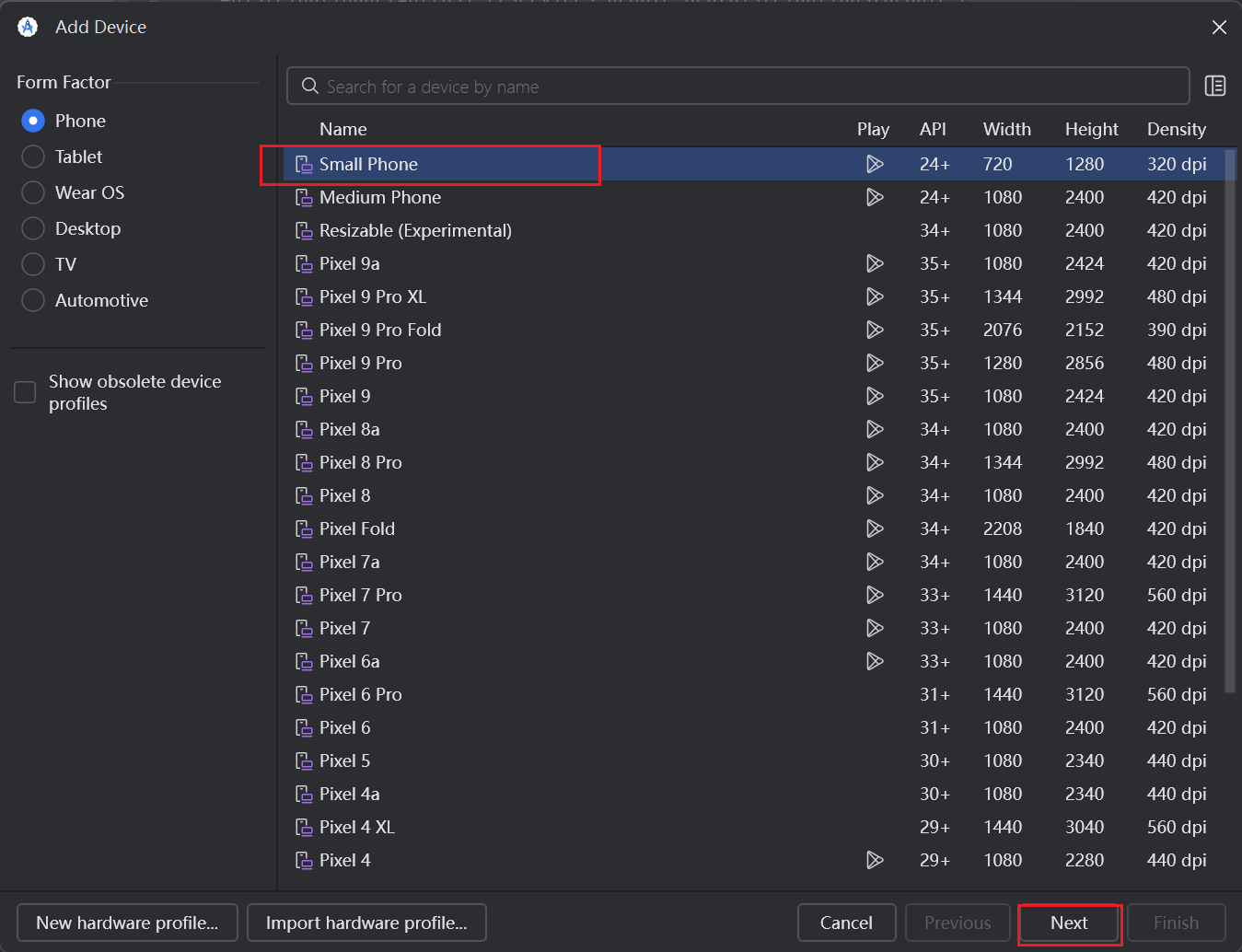
Task: Click the Play Store icon for Pixel 7 Pro
Action: point(875,595)
